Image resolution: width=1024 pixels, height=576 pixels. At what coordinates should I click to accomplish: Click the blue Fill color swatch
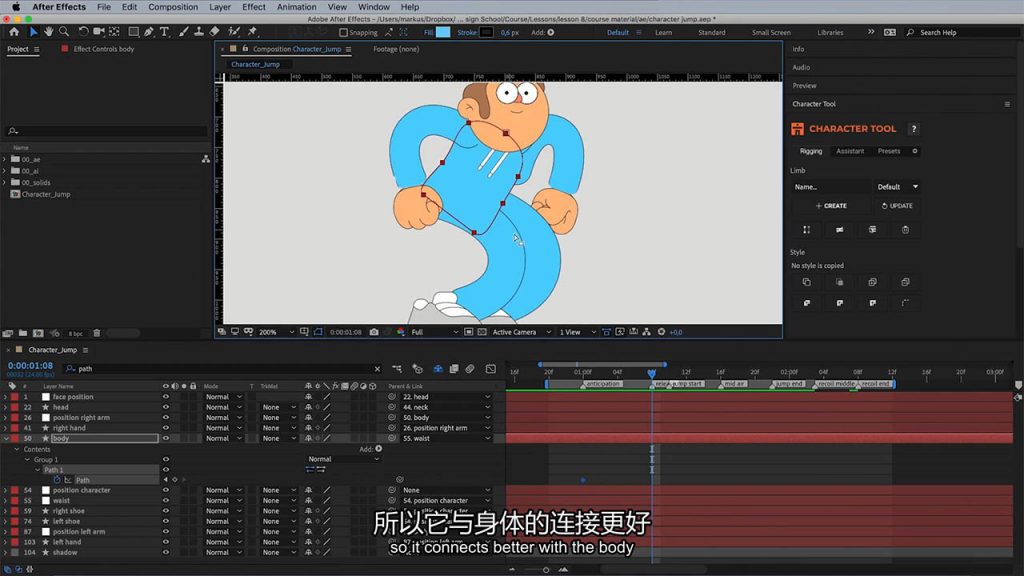coord(443,32)
